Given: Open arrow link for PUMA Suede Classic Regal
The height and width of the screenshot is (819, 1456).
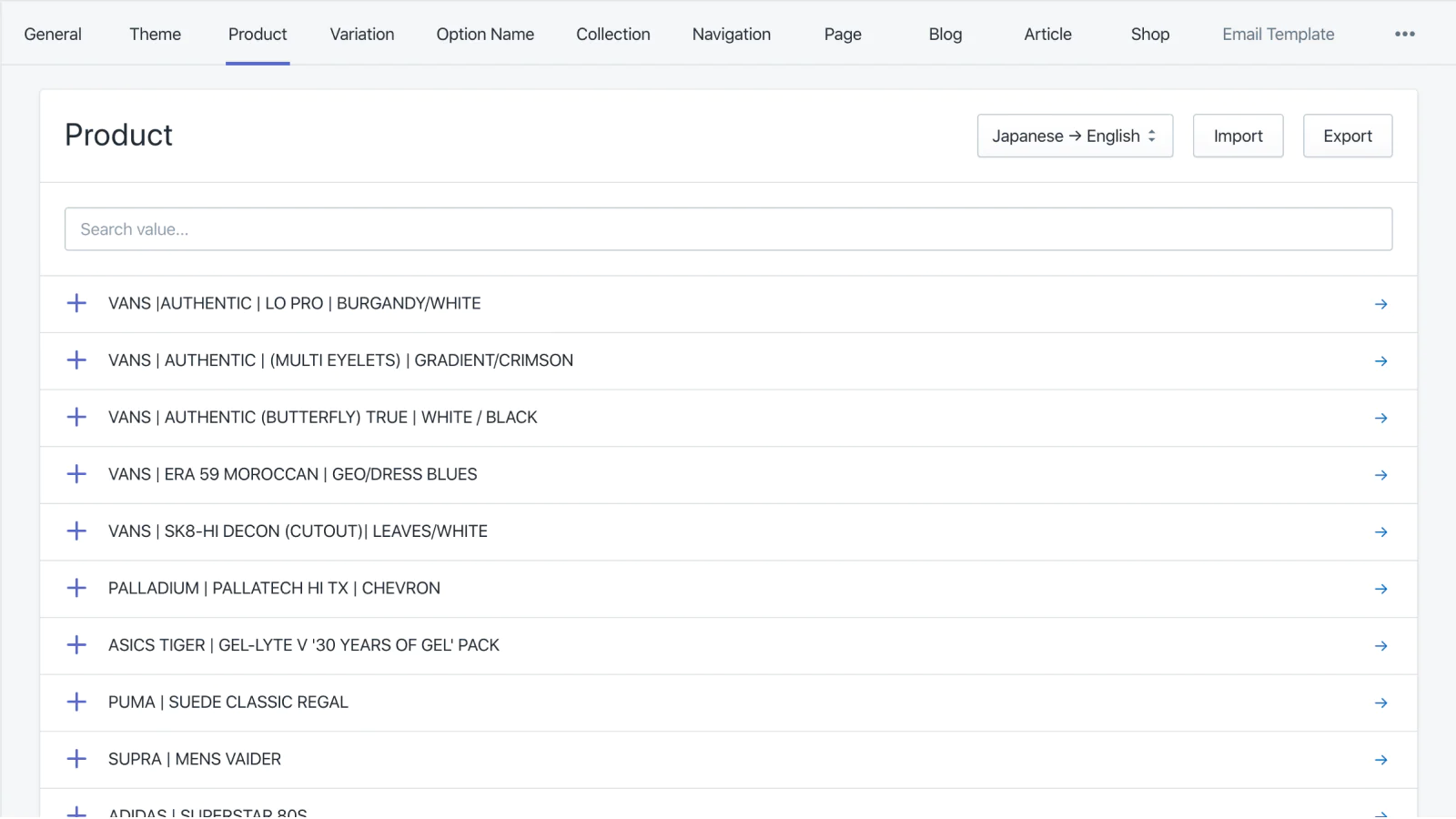Looking at the screenshot, I should click(x=1380, y=703).
